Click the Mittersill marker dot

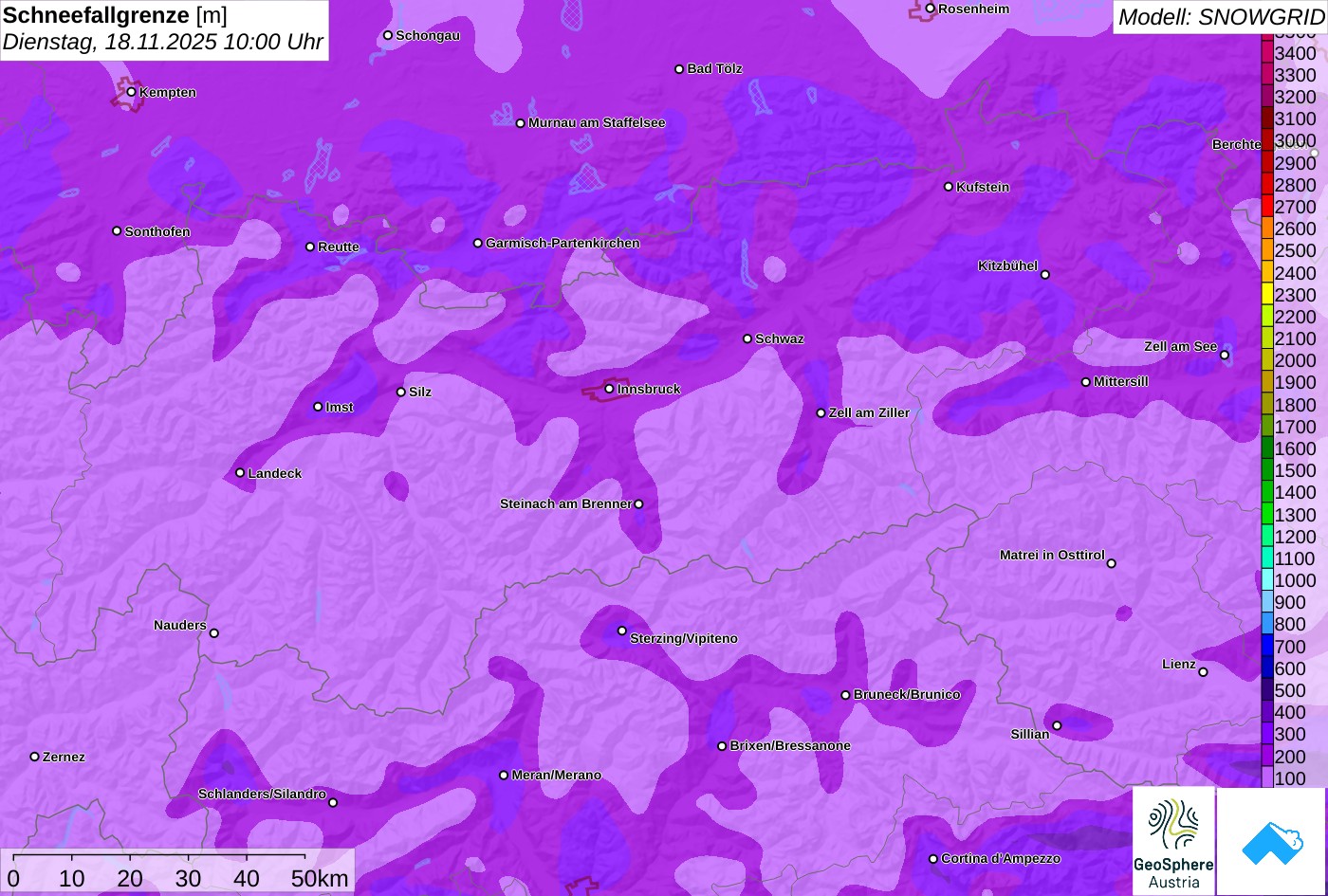pyautogui.click(x=1086, y=382)
